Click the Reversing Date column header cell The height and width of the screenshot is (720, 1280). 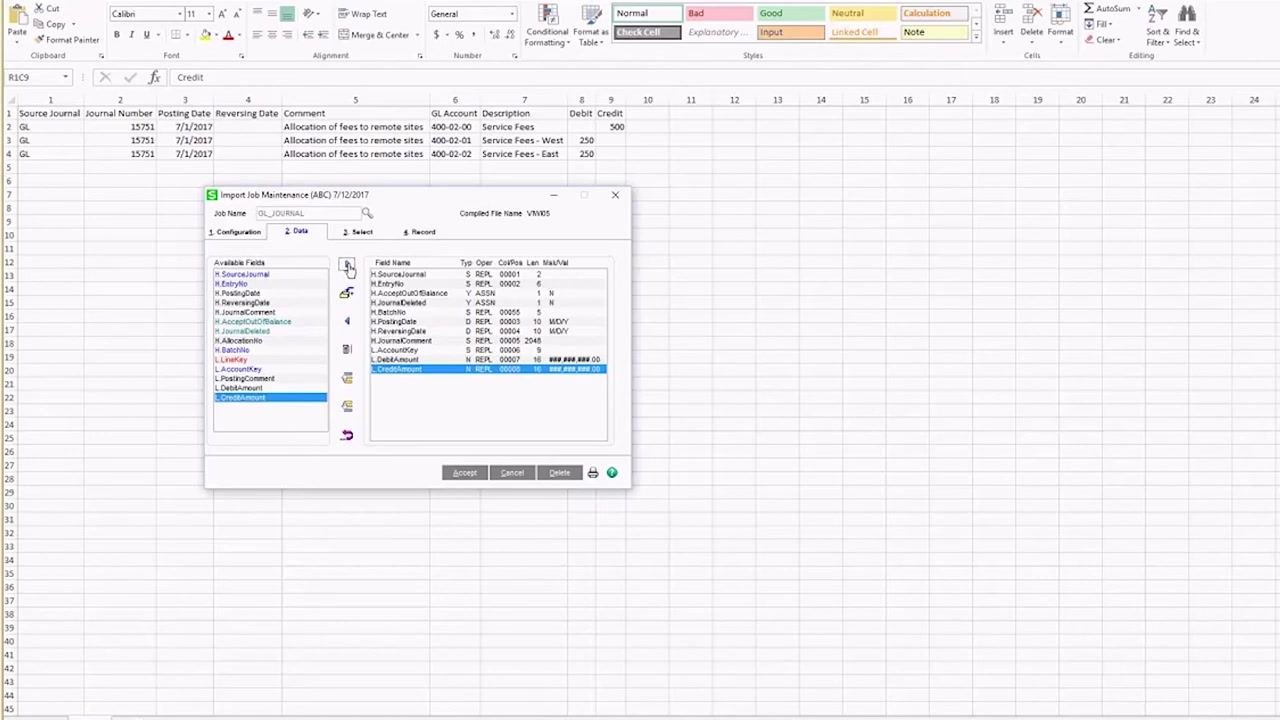tap(247, 113)
